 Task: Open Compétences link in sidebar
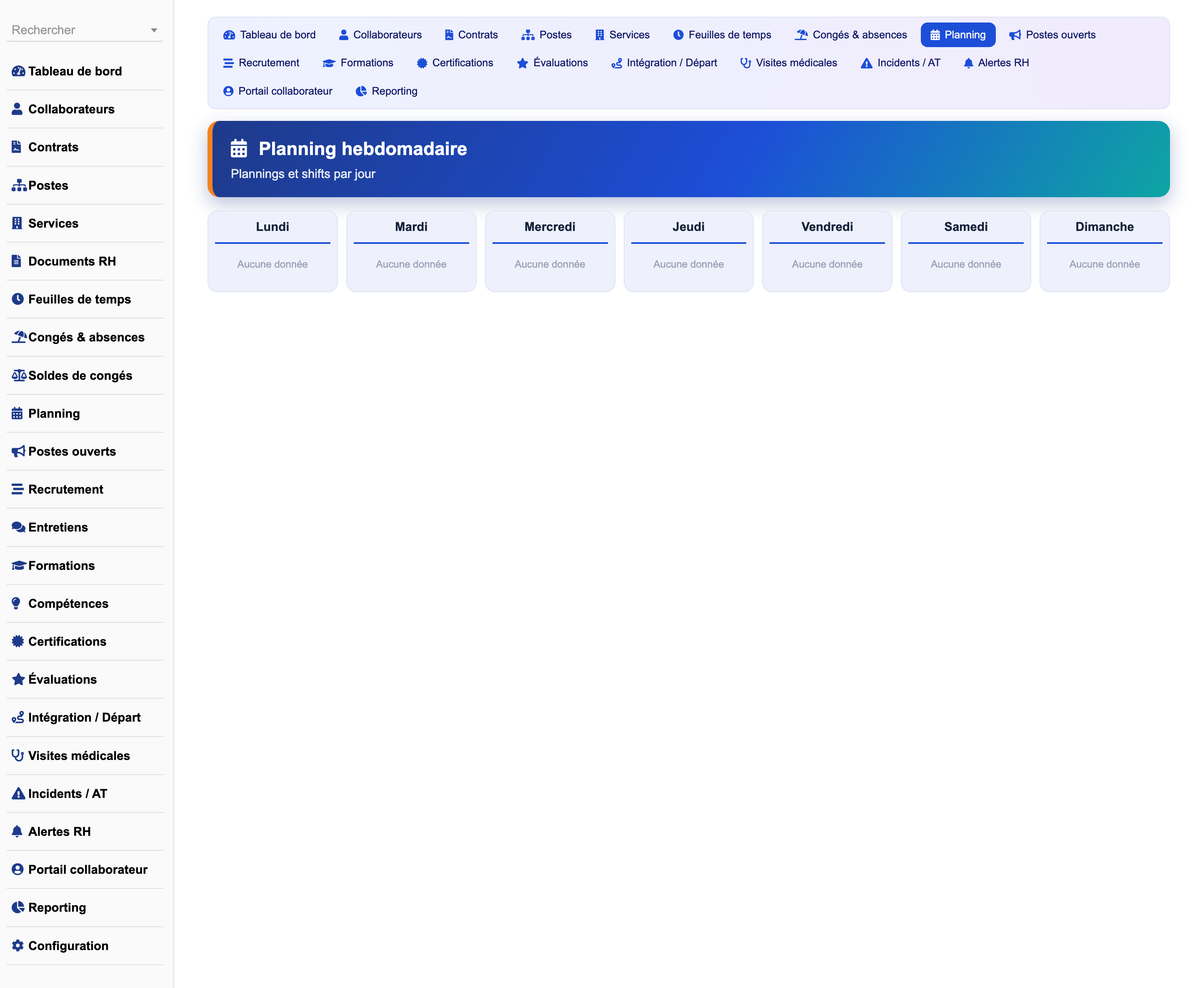click(68, 603)
